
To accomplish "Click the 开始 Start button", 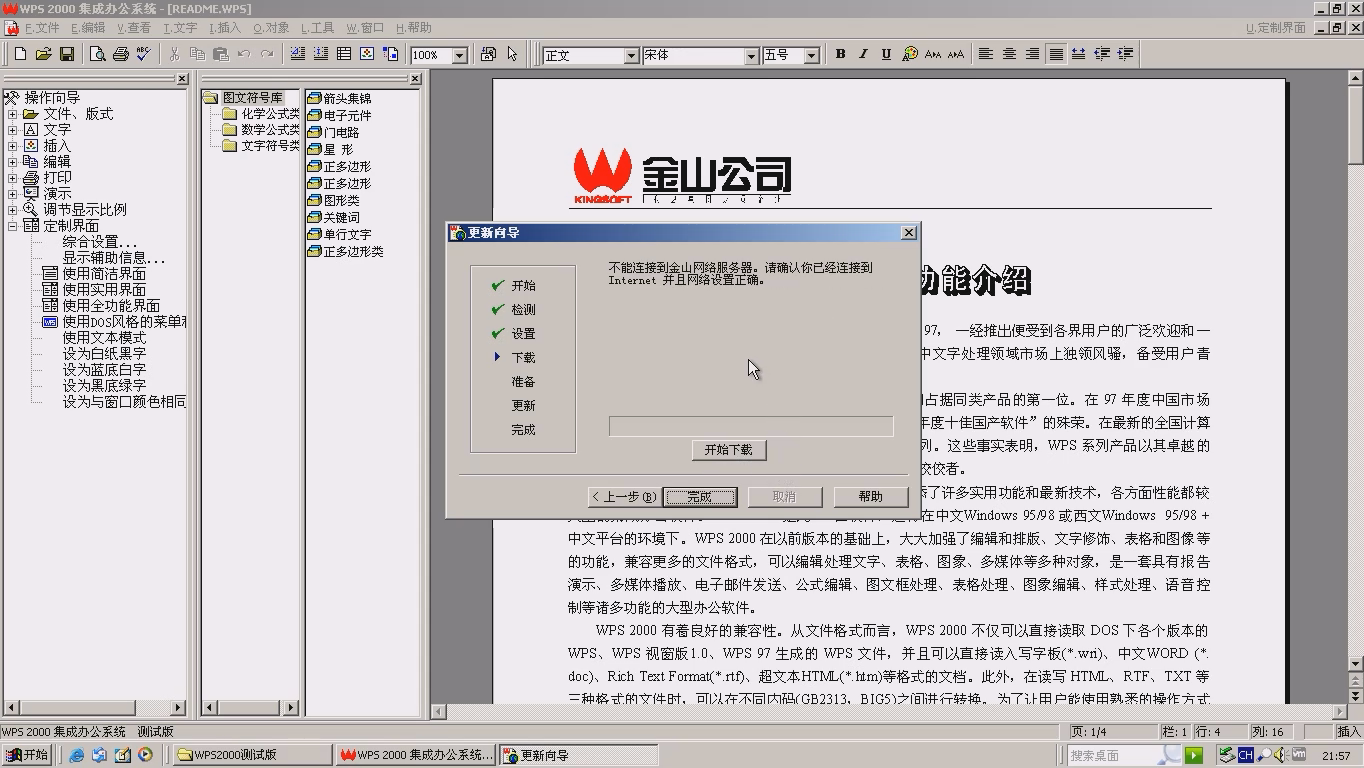I will (27, 755).
